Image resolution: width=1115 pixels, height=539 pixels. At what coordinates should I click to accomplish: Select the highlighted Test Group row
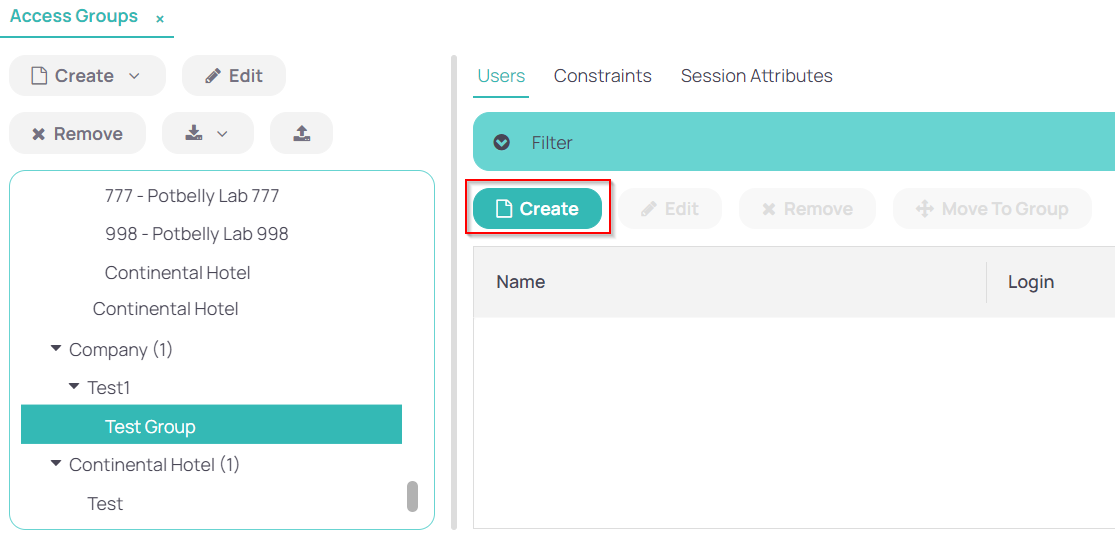[211, 425]
